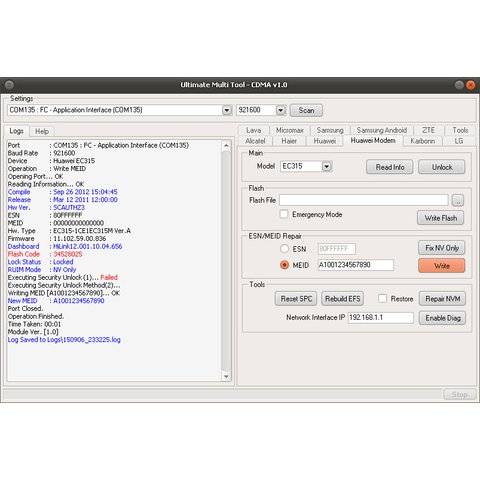Click the window menu button in title bar
Screen dimensions: 480x480
click(x=9, y=85)
